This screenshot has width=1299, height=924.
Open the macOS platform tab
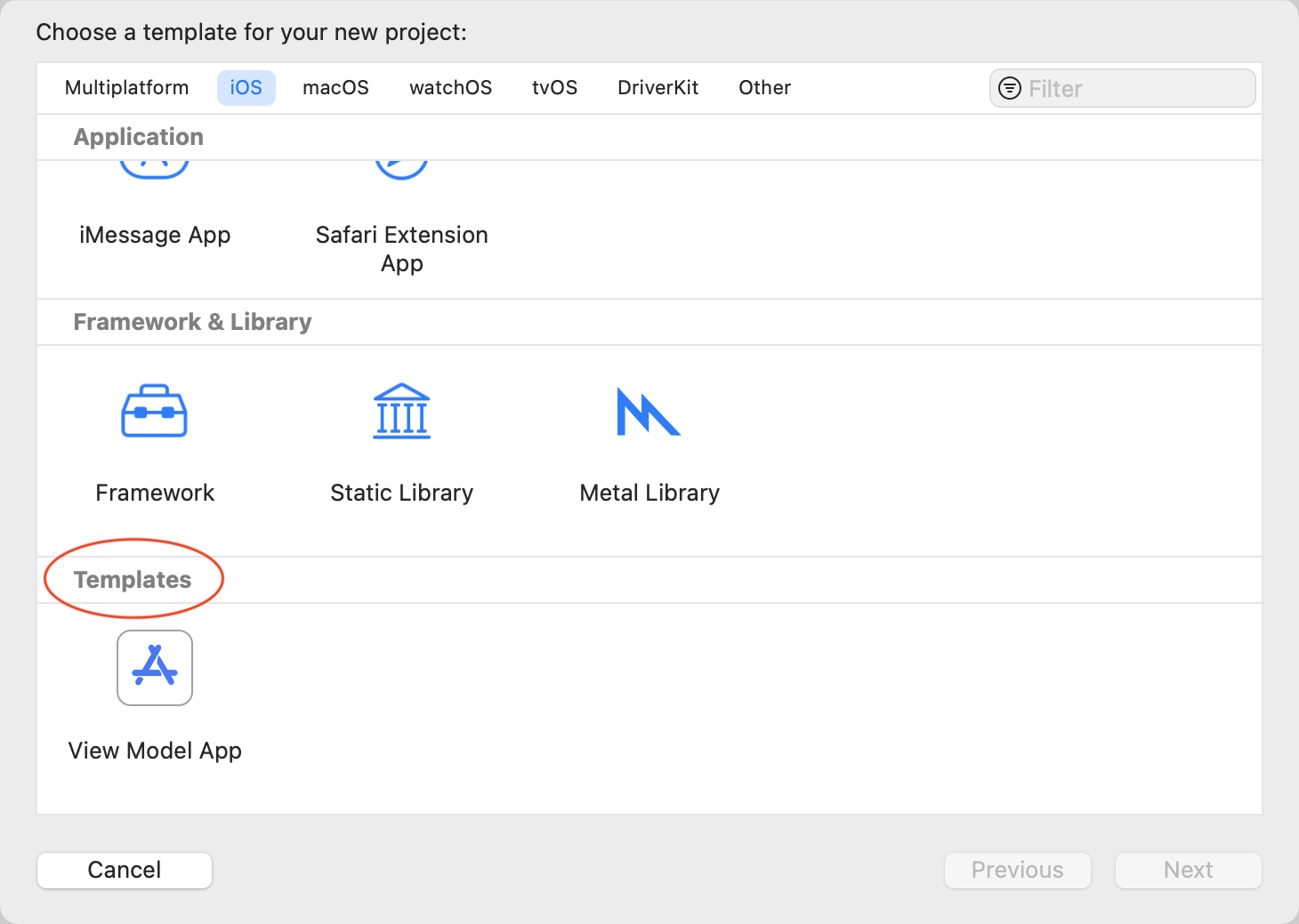pos(335,88)
